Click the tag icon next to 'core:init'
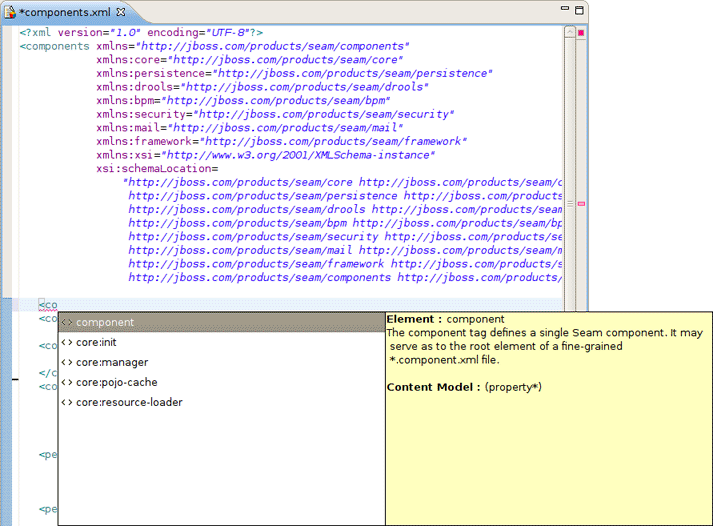Screen dimensions: 713x526 pyautogui.click(x=67, y=343)
